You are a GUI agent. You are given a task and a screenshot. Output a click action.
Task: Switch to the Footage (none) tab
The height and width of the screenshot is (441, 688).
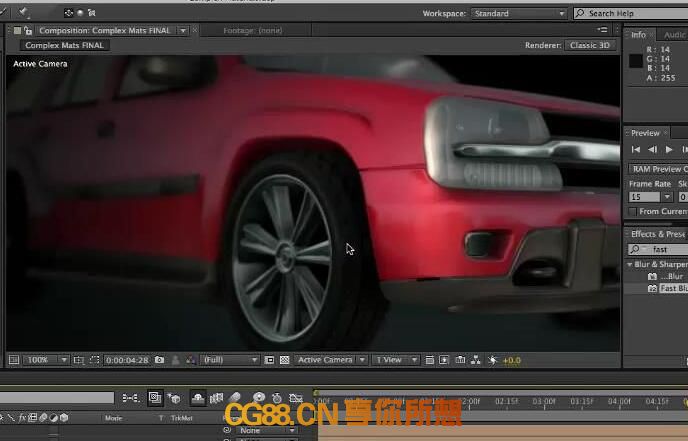(253, 31)
